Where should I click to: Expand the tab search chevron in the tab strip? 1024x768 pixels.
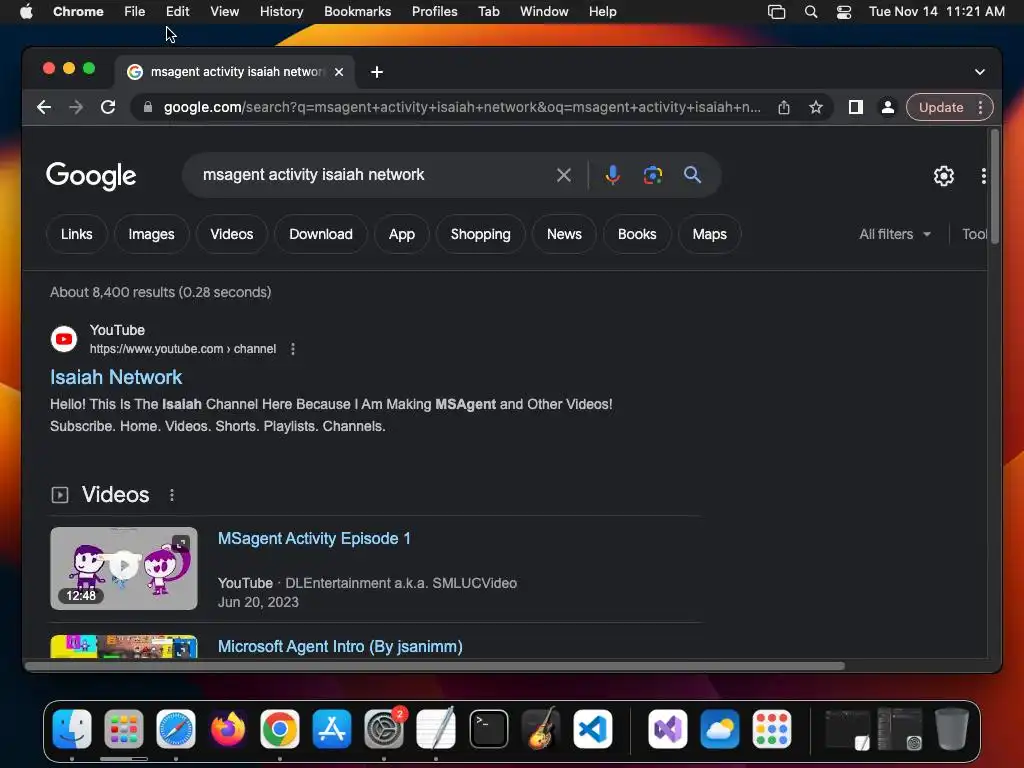click(980, 72)
